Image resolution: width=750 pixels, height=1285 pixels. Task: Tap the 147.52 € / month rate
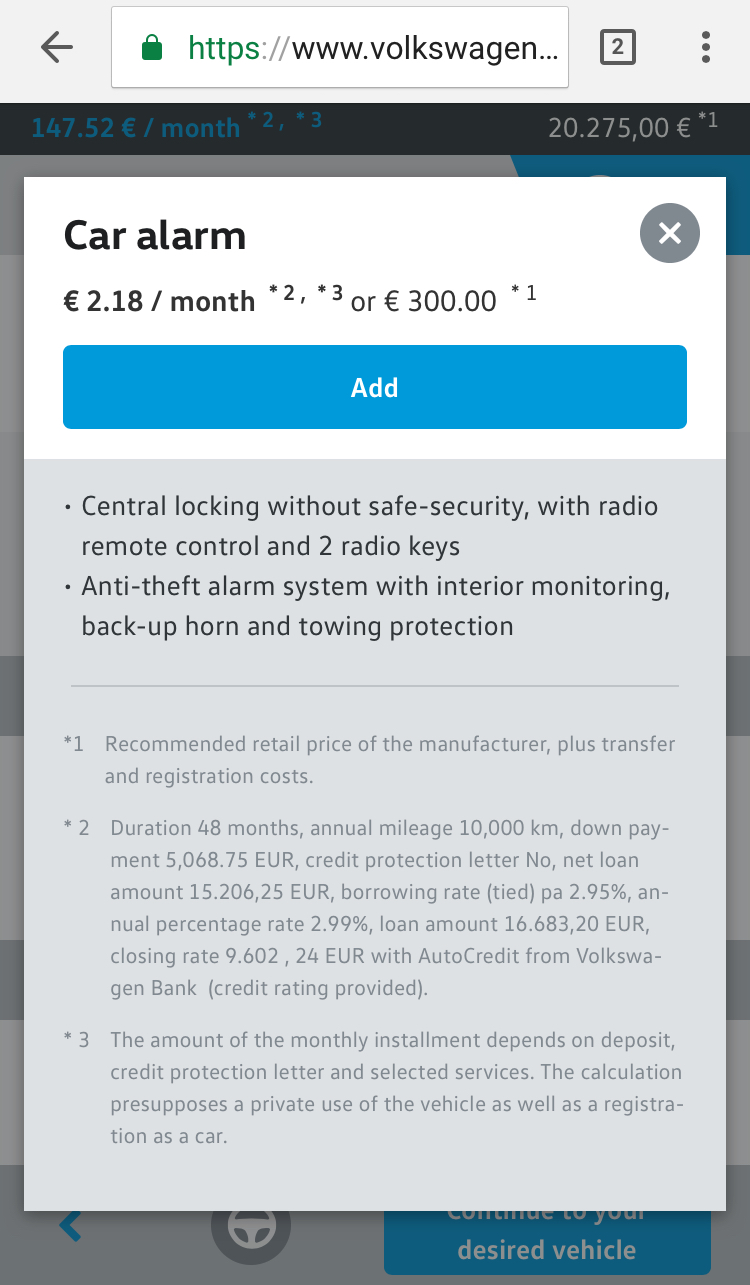pos(136,128)
